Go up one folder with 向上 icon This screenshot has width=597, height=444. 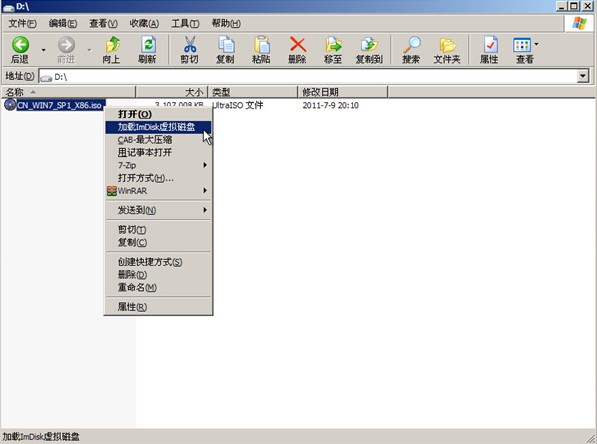point(112,45)
